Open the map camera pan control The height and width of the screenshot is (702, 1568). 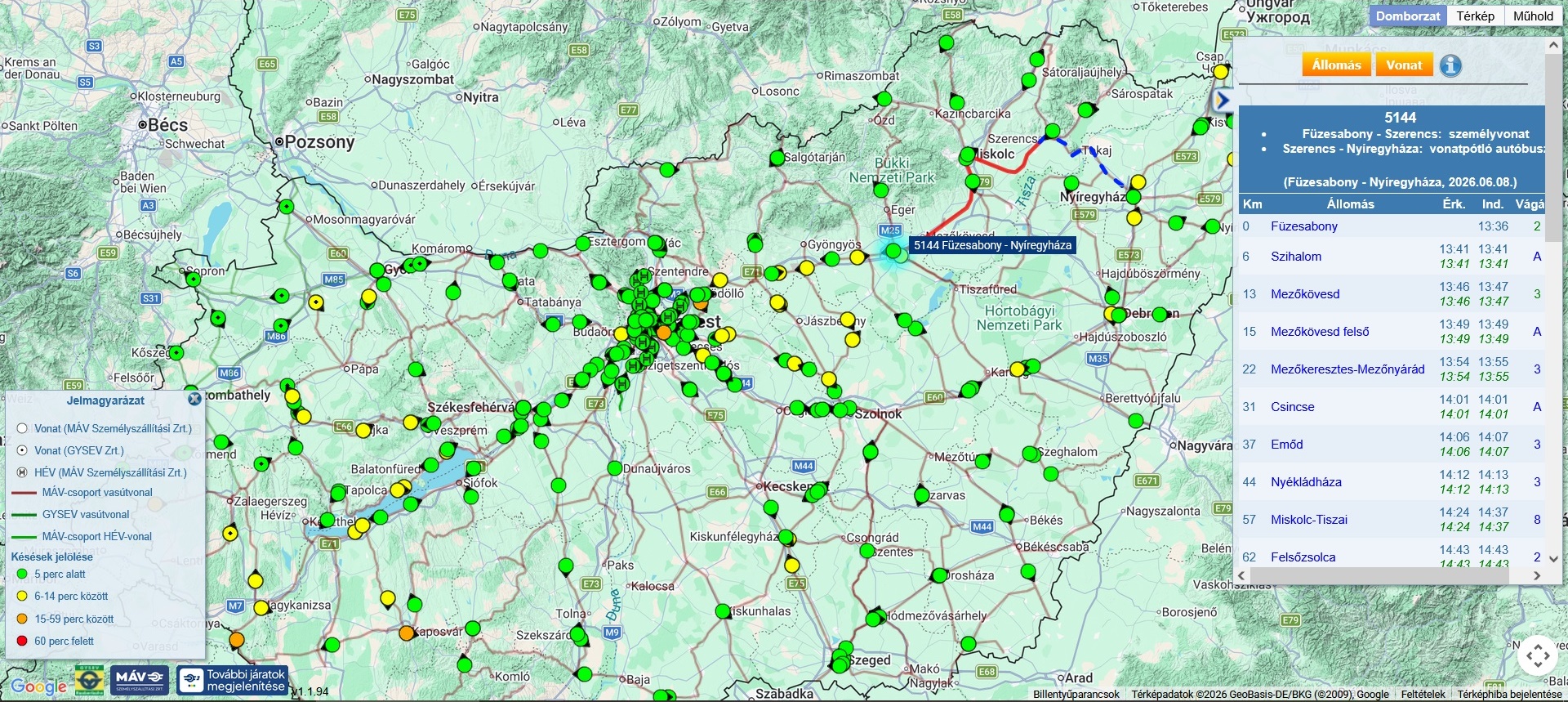[1538, 655]
